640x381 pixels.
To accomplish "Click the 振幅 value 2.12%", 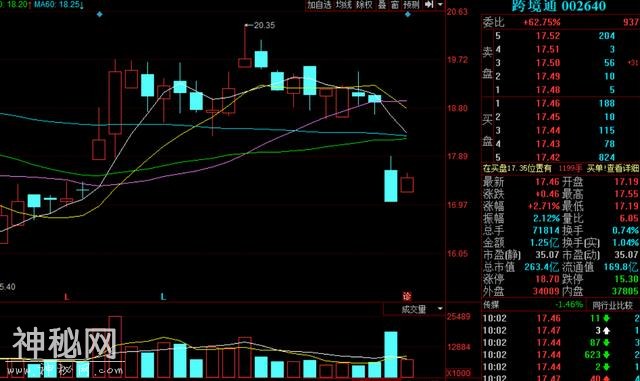I will click(546, 218).
